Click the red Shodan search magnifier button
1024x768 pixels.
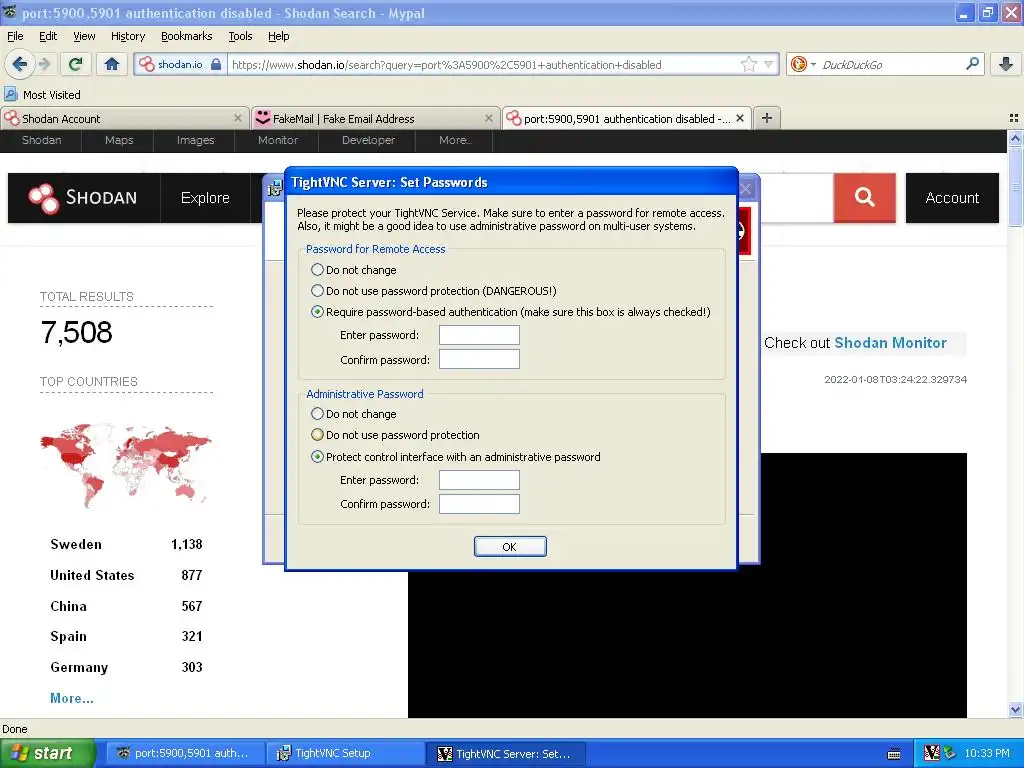(x=865, y=197)
